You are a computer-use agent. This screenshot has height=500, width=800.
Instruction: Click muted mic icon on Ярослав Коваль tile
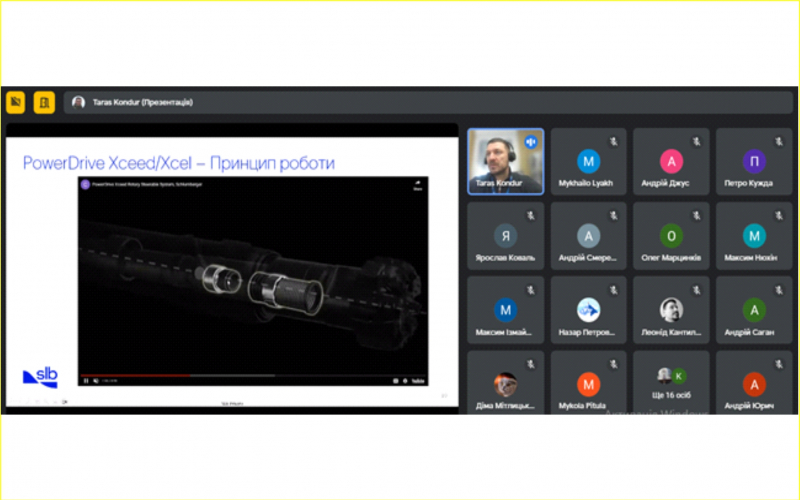click(x=531, y=216)
